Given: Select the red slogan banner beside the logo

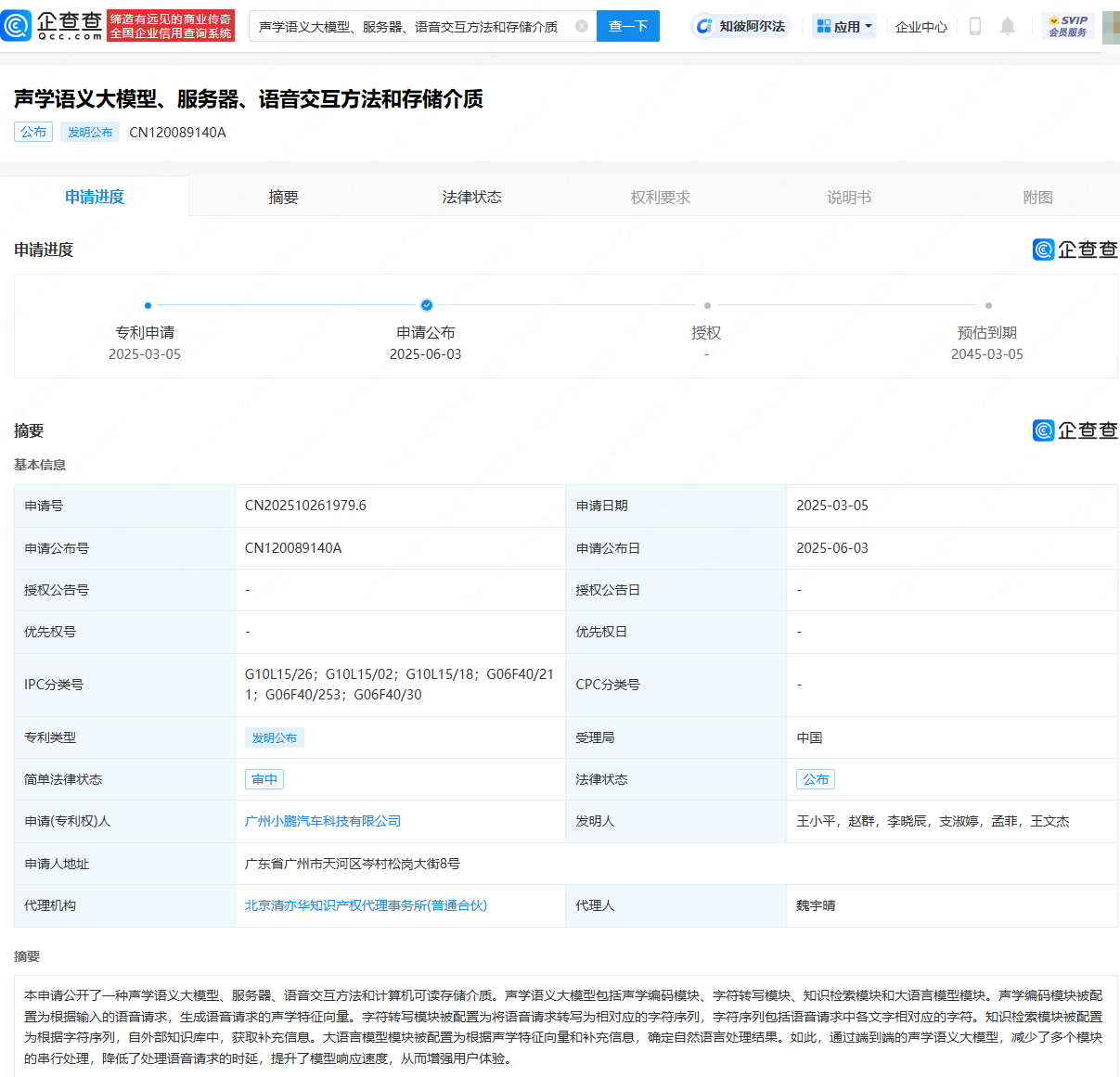Looking at the screenshot, I should 171,26.
